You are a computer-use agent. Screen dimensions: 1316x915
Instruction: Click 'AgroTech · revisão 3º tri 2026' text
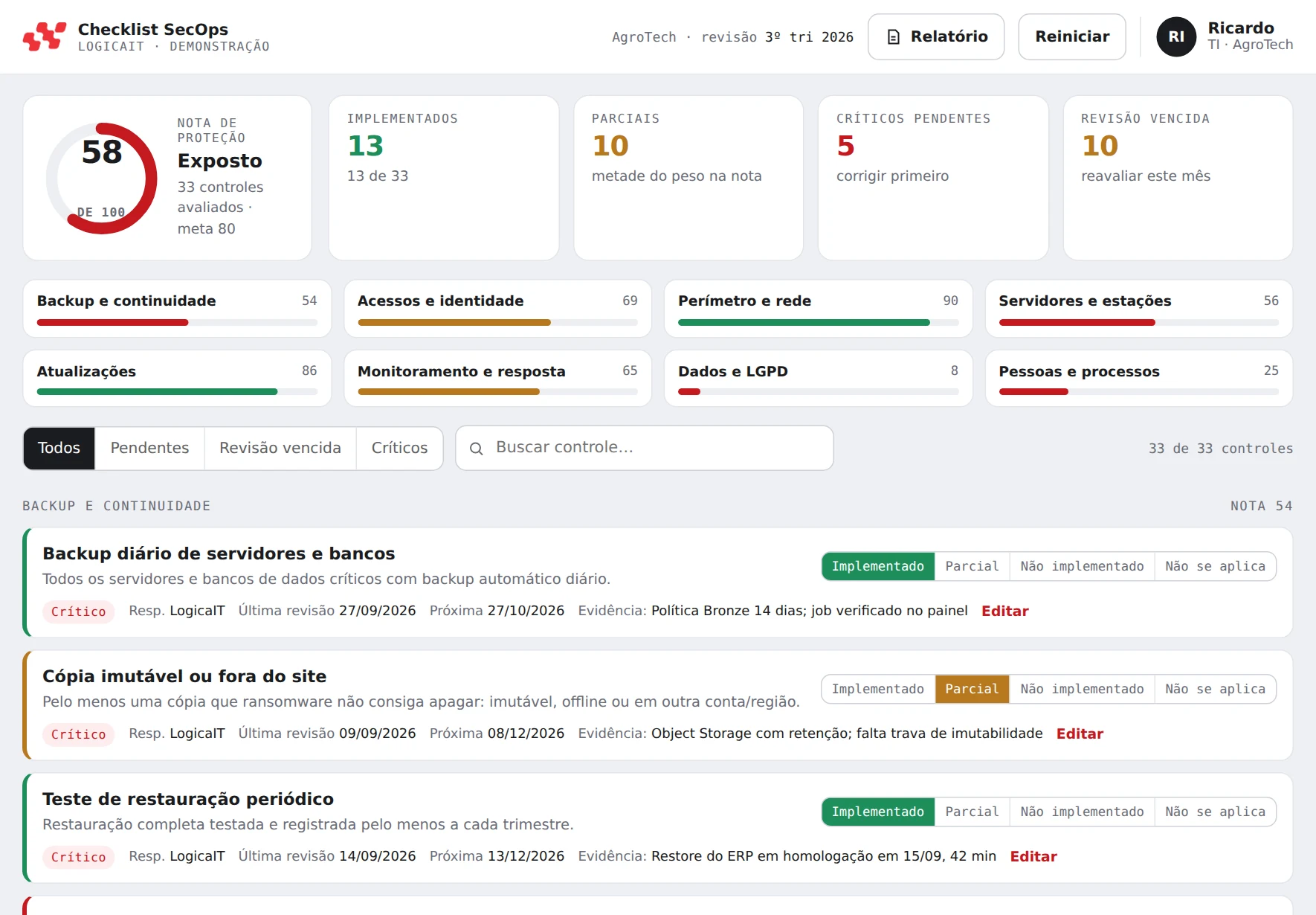pos(732,37)
